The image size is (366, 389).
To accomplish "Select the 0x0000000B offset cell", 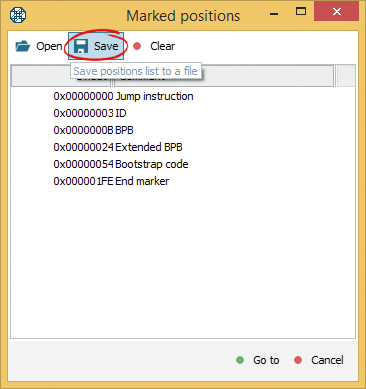I will 83,130.
